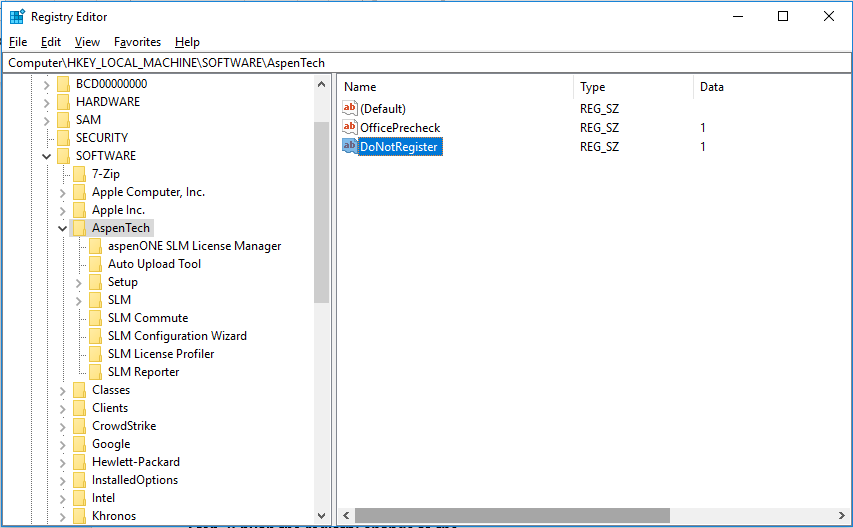853x528 pixels.
Task: Click the OfficePrecheck string value icon
Action: click(349, 127)
